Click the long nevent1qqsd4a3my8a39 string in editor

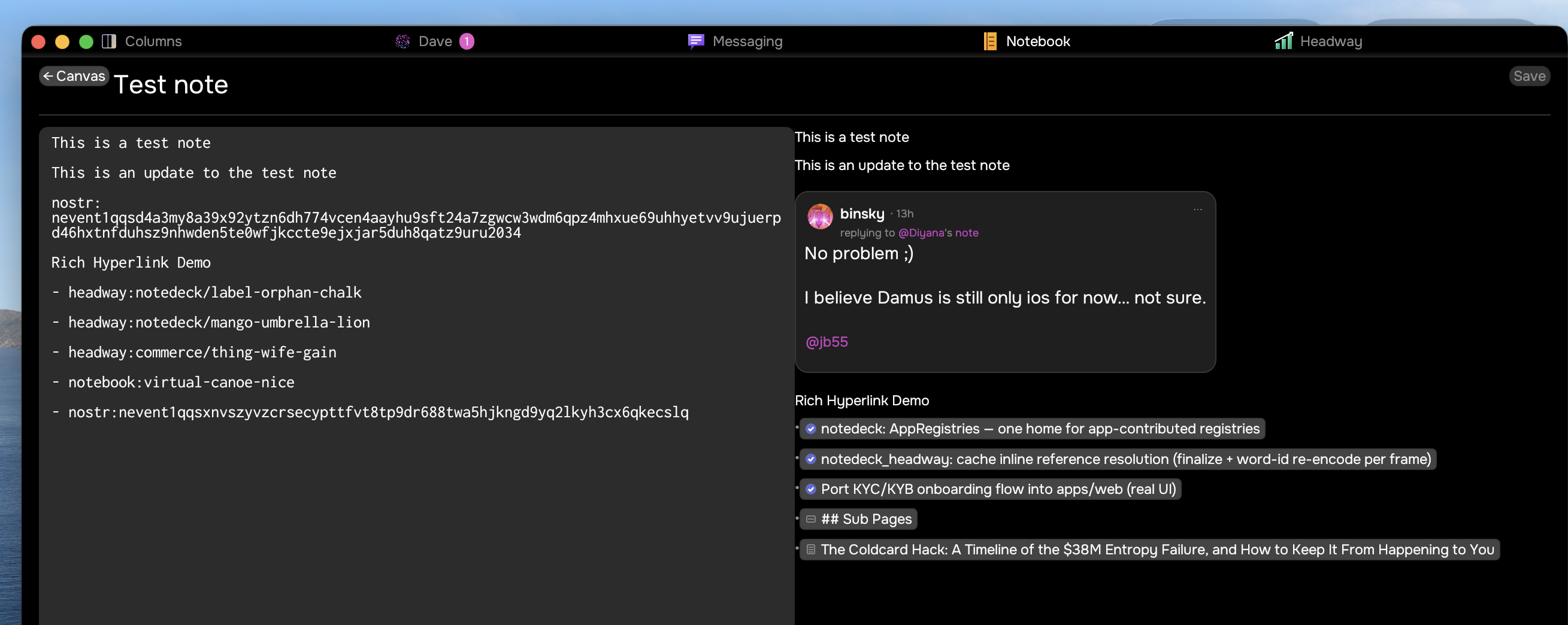click(x=416, y=226)
